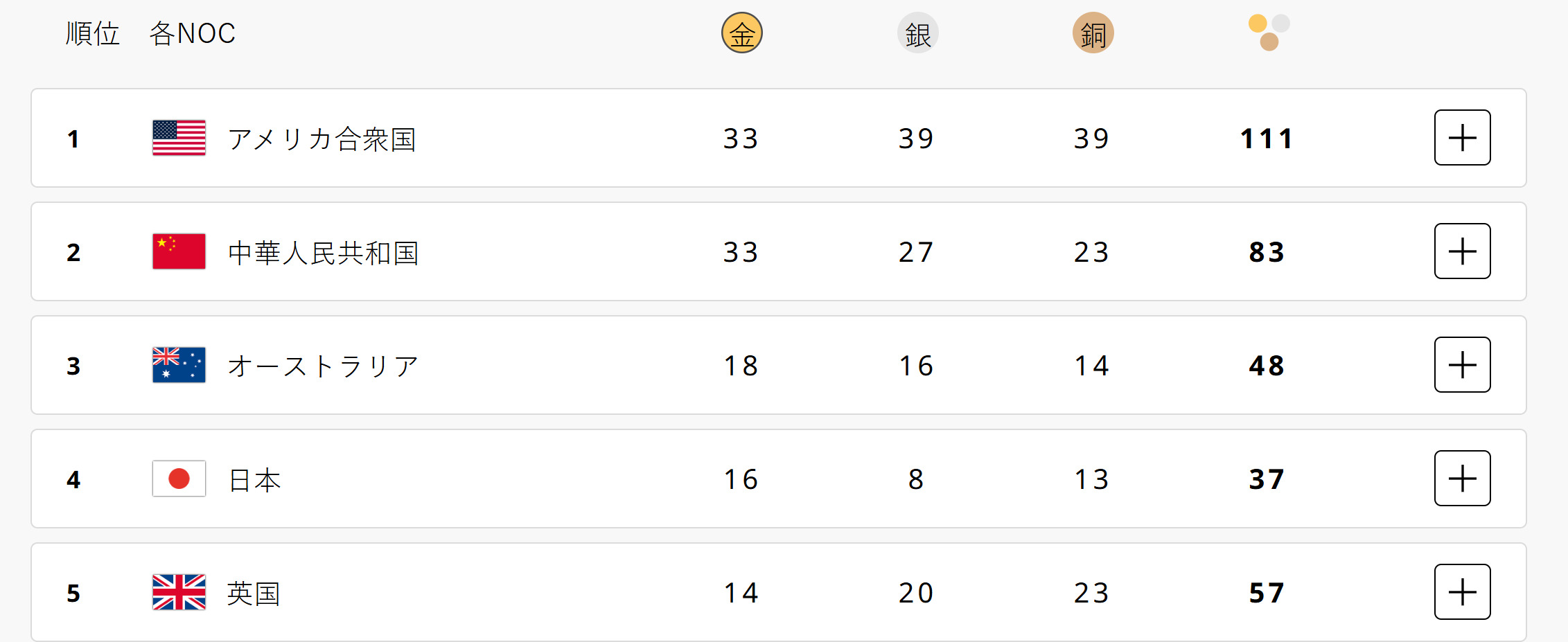The width and height of the screenshot is (1568, 642).
Task: Click the silver medal column icon
Action: coord(917,33)
